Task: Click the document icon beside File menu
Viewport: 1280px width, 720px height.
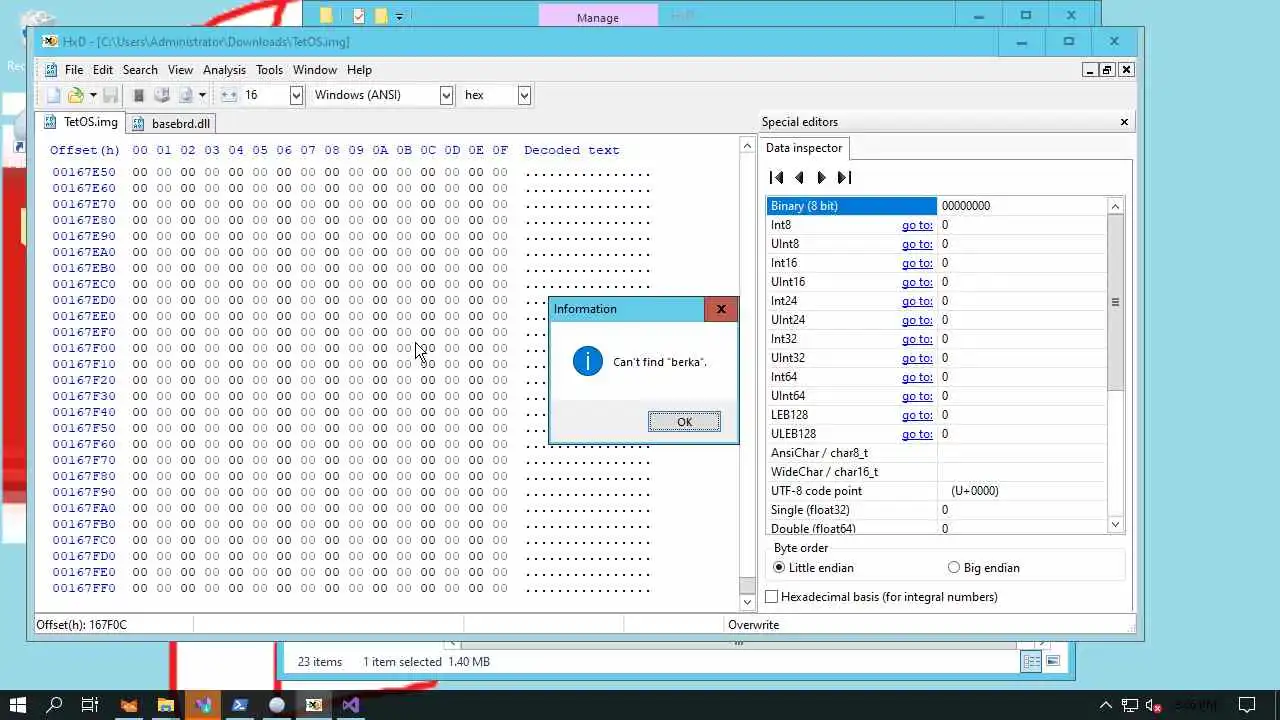Action: pyautogui.click(x=51, y=70)
